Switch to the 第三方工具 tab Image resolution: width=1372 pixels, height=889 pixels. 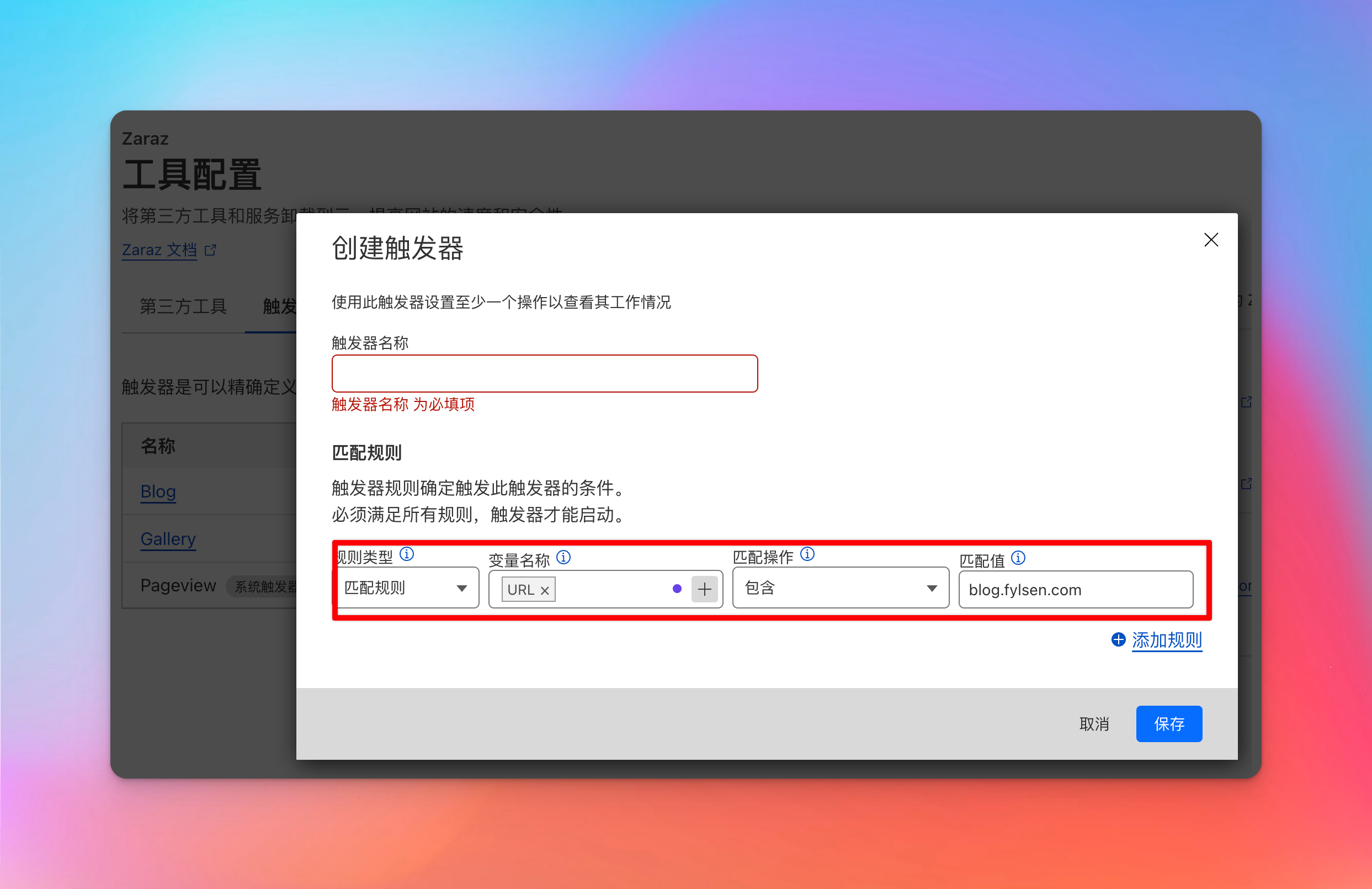click(x=183, y=306)
